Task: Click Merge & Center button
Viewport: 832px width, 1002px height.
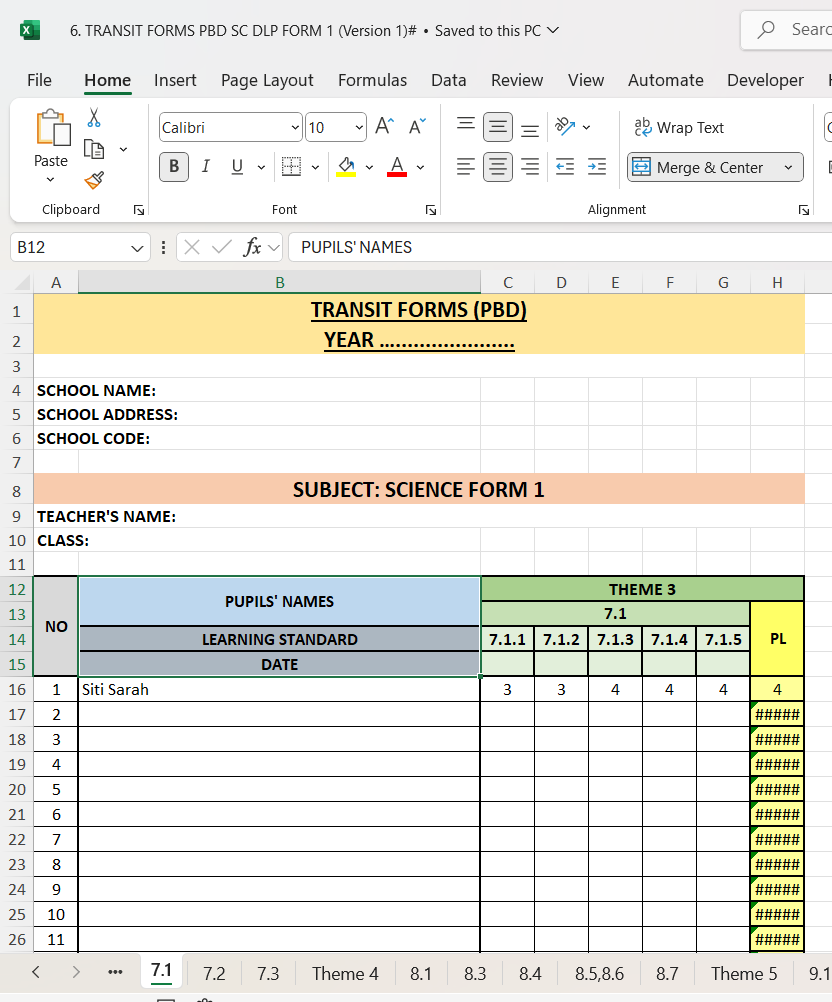Action: [x=702, y=167]
